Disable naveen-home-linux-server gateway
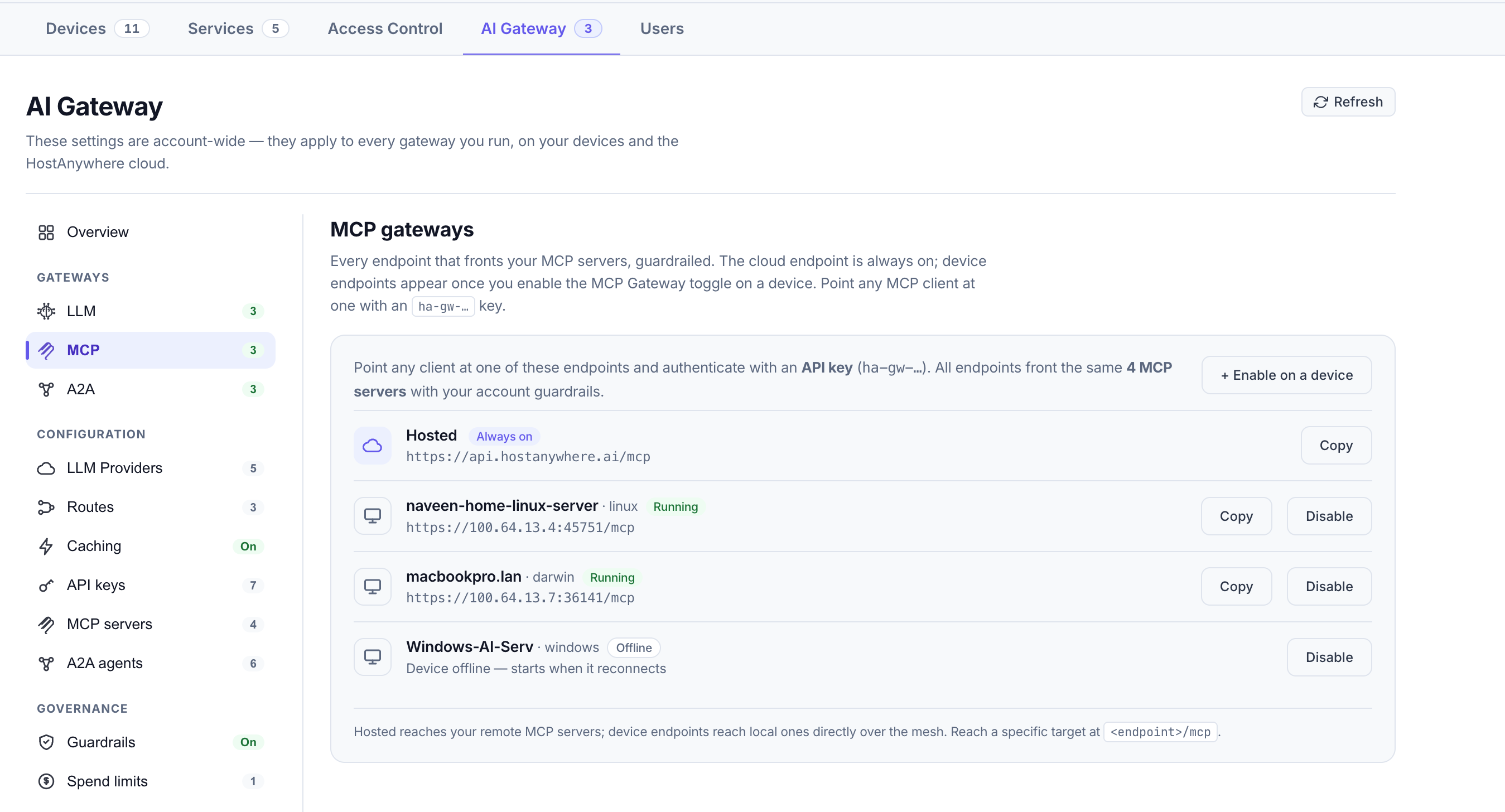Viewport: 1505px width, 812px height. point(1329,516)
